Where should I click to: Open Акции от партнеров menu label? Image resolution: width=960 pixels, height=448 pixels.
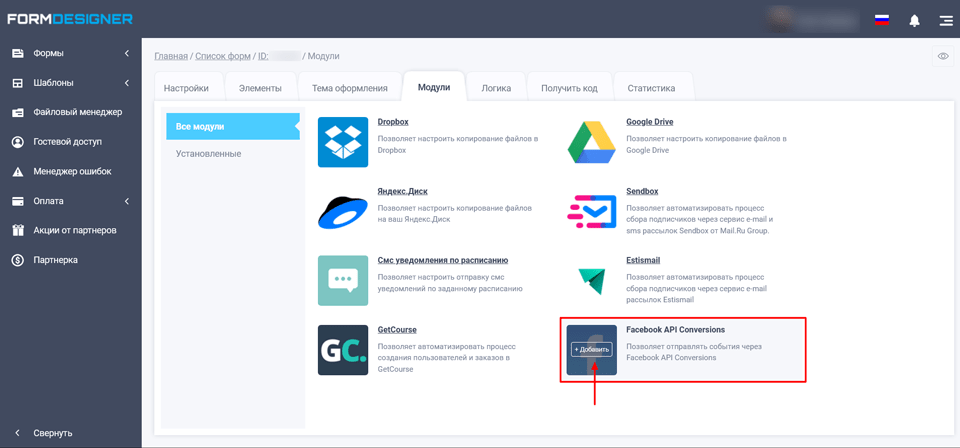(75, 230)
